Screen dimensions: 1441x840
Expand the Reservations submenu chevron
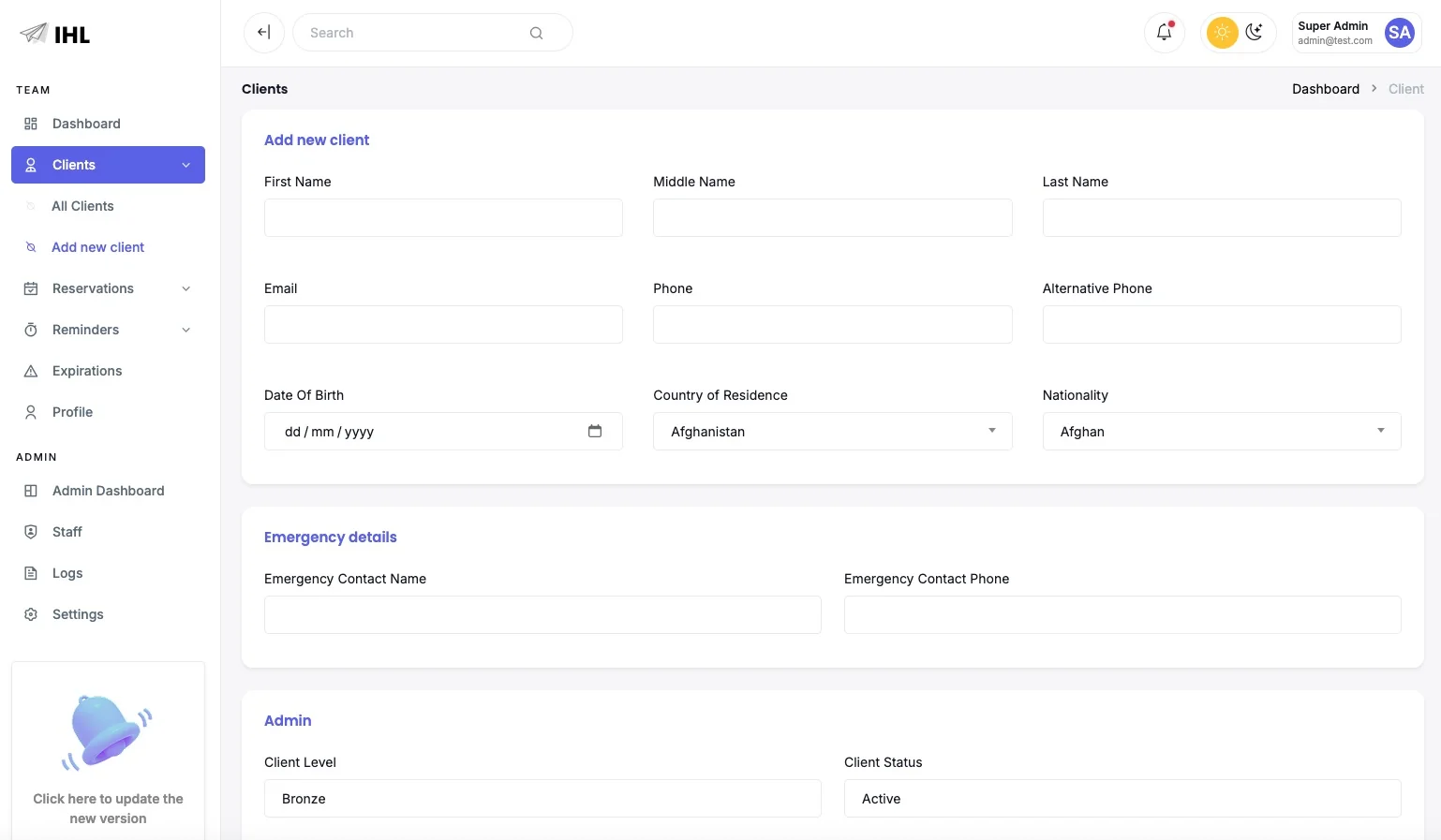click(186, 288)
